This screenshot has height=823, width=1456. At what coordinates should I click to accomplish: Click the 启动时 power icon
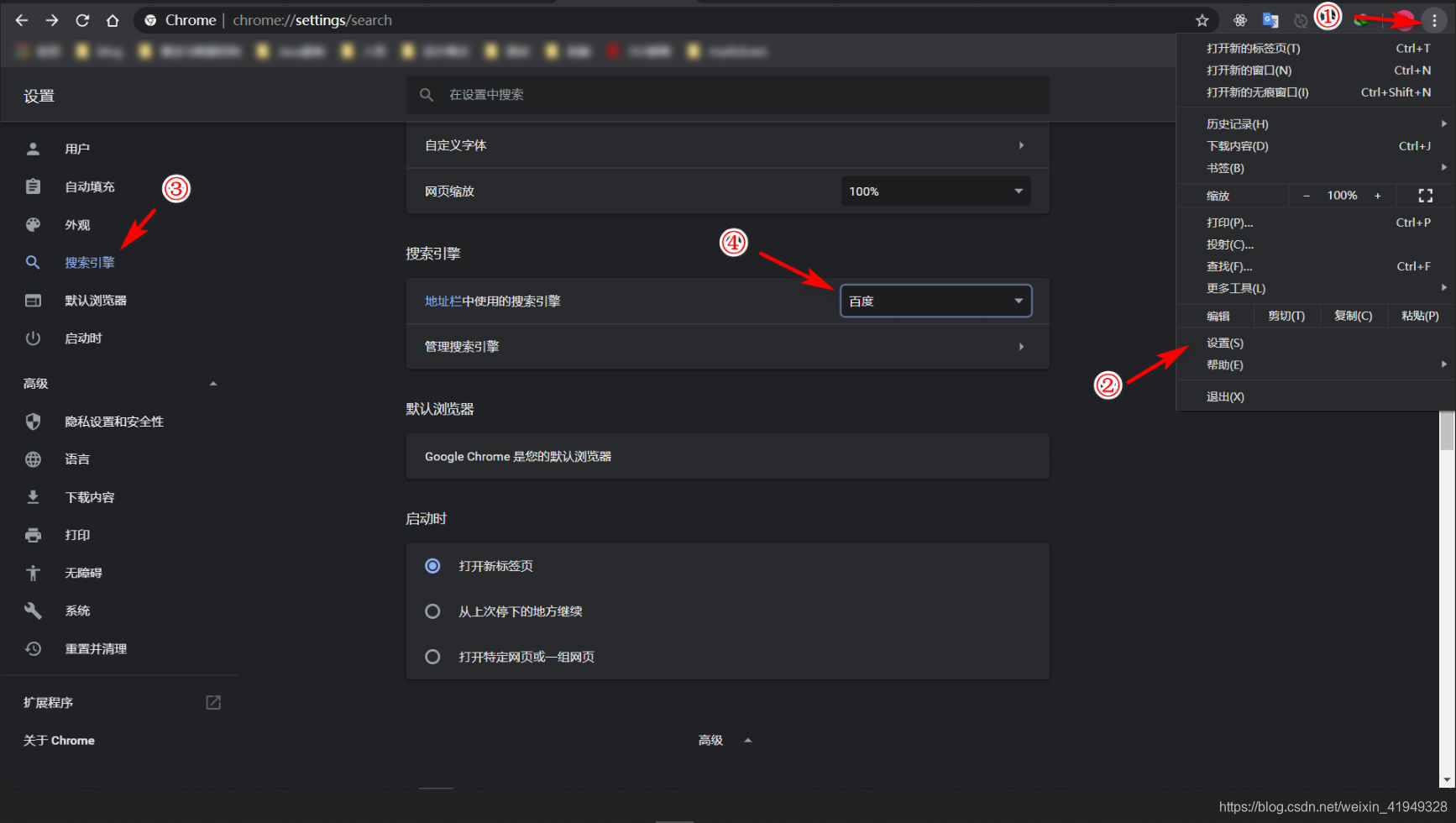(33, 338)
